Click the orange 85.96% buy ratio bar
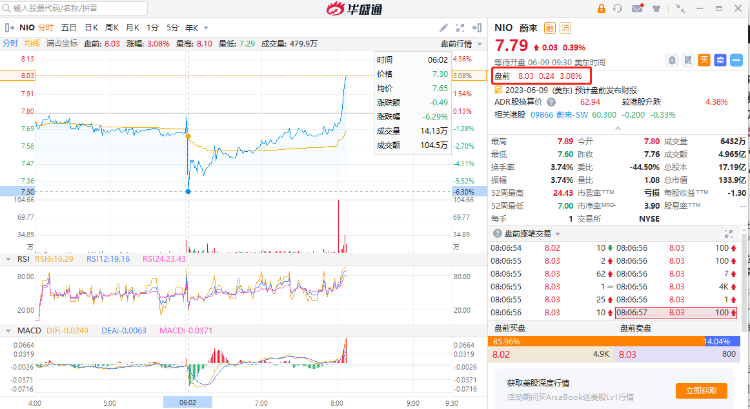The height and width of the screenshot is (409, 750). click(596, 342)
